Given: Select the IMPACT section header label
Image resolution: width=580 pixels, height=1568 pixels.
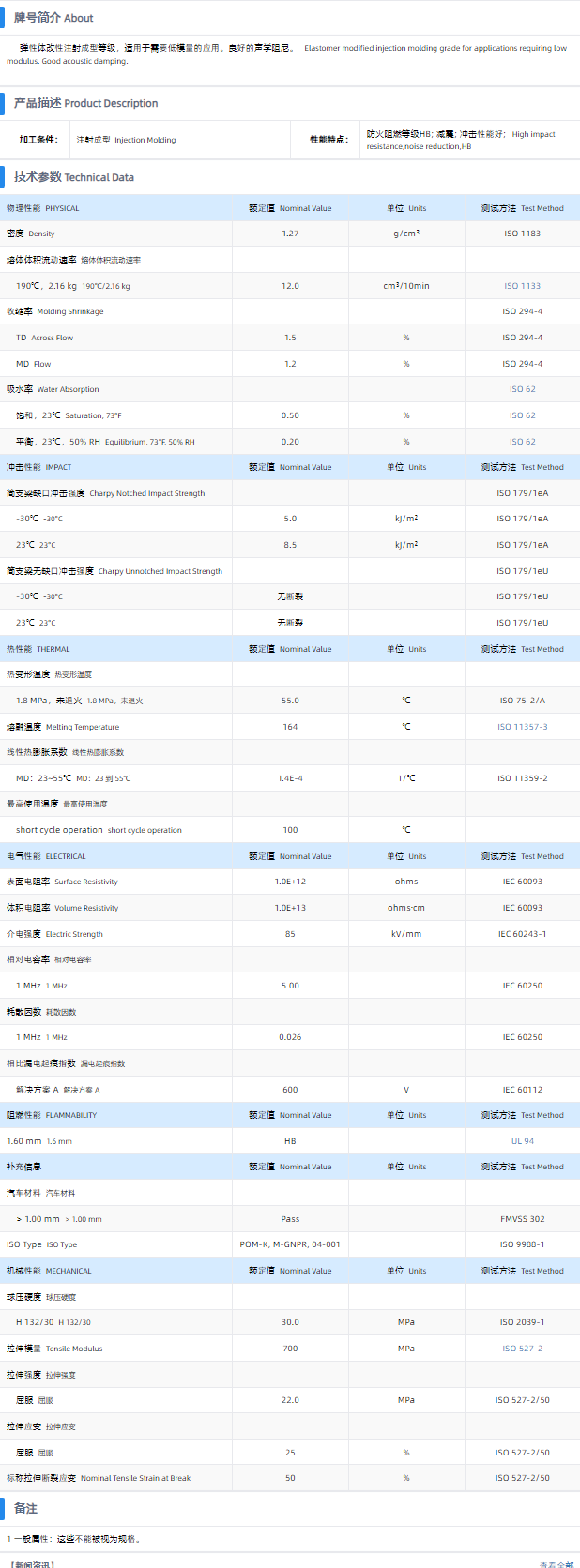Looking at the screenshot, I should (x=38, y=467).
